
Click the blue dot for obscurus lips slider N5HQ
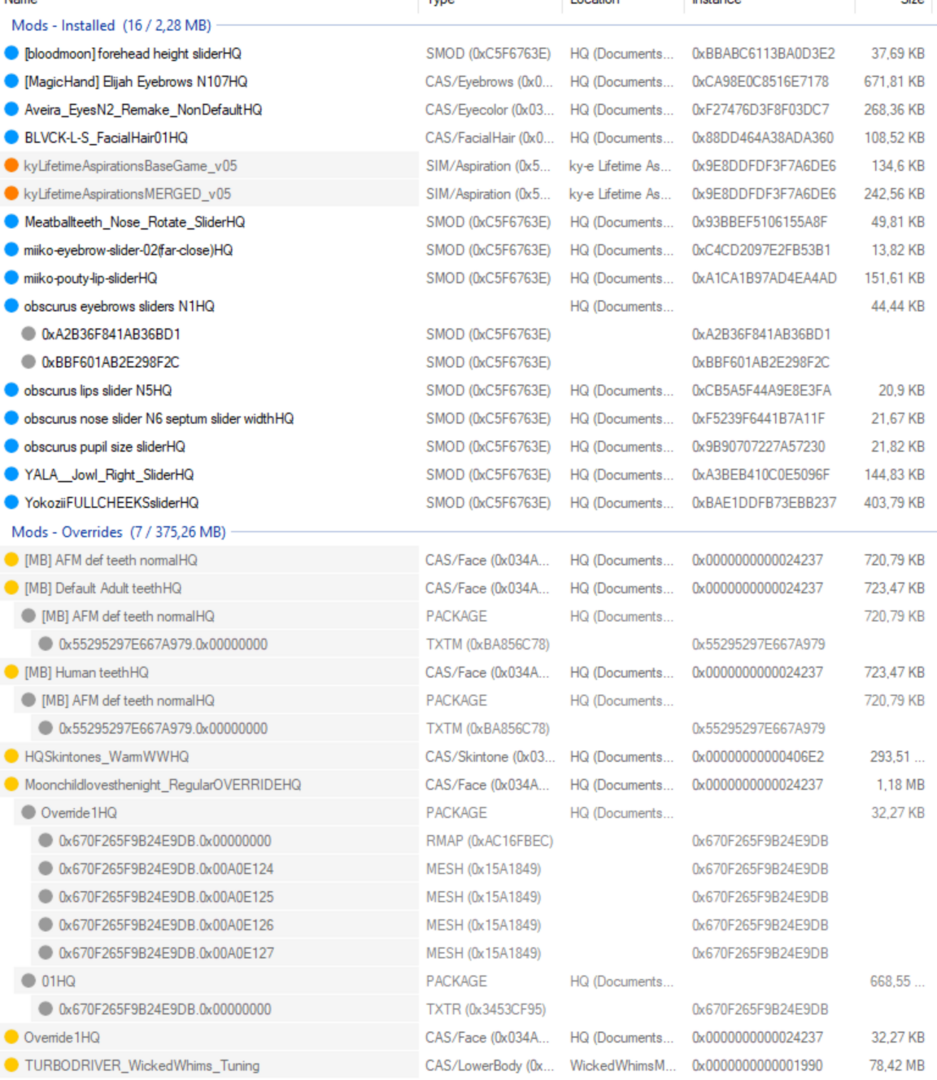[11, 391]
